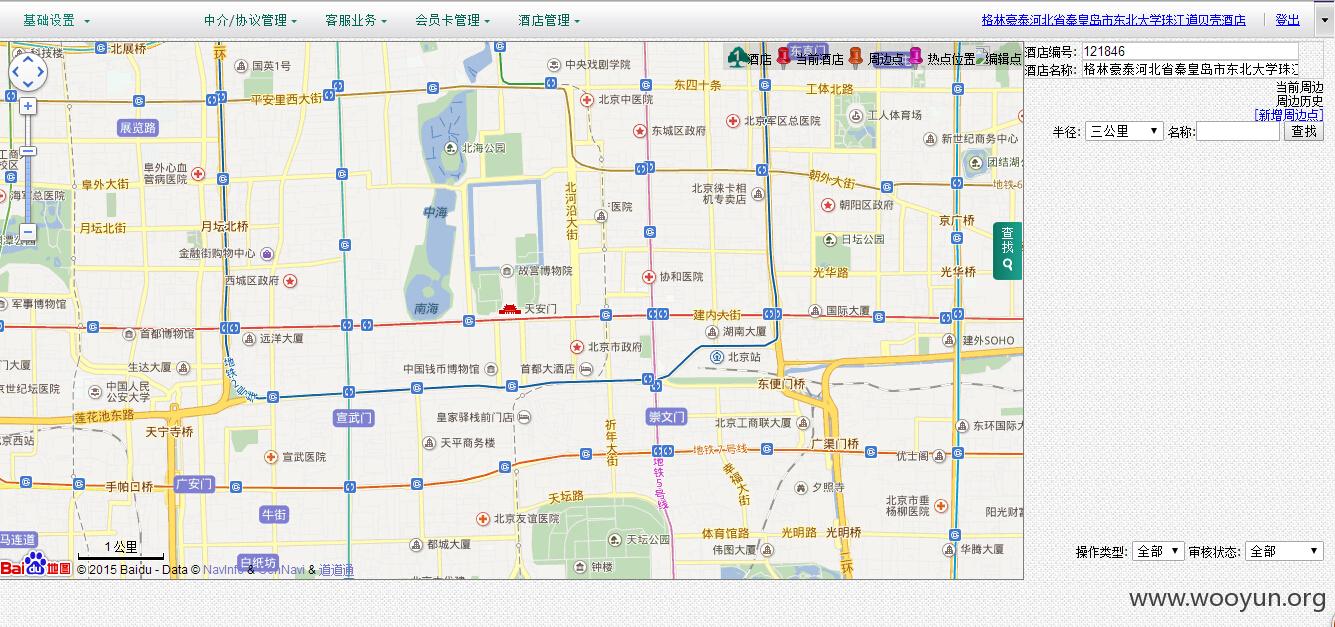Click the 西城区政府 star marker
The height and width of the screenshot is (627, 1335).
pos(290,281)
